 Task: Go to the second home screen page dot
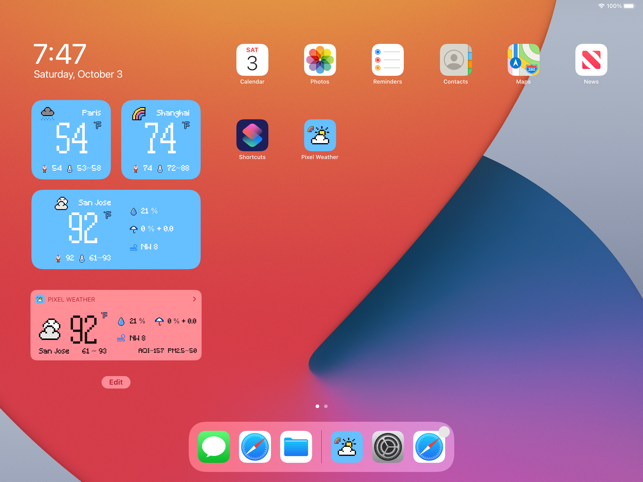click(x=326, y=406)
